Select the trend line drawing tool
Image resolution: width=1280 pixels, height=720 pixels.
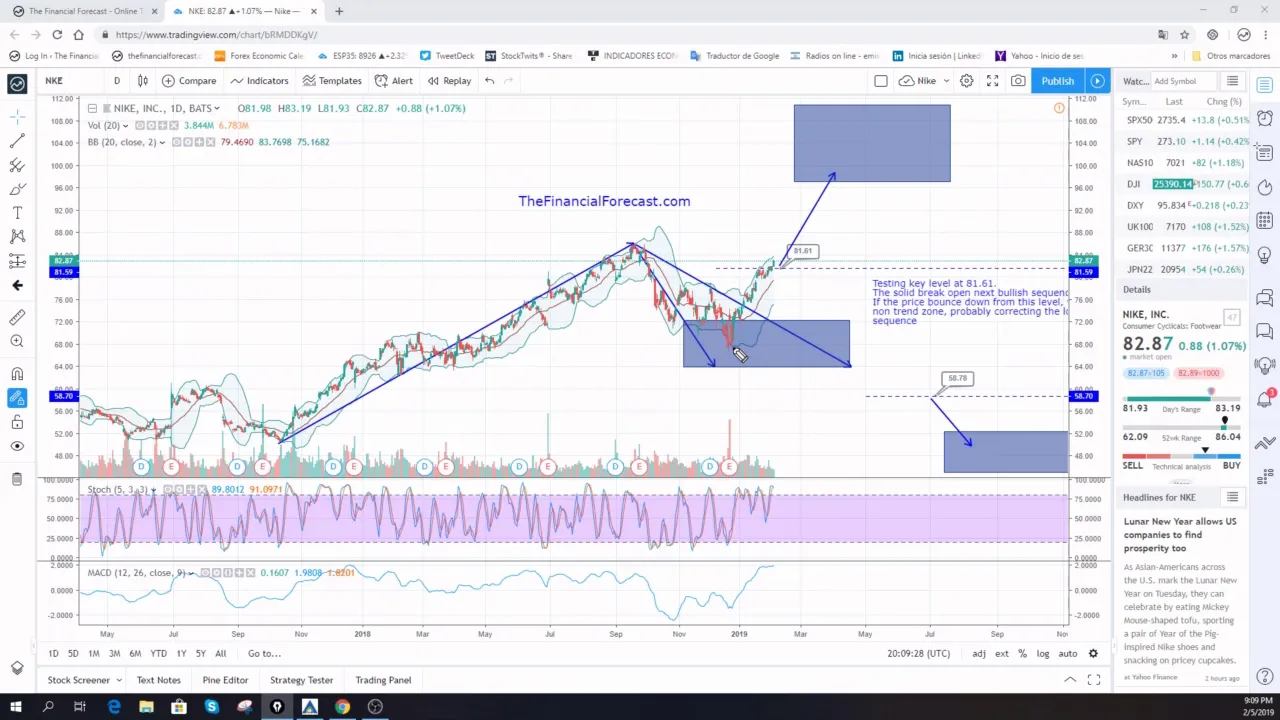17,141
